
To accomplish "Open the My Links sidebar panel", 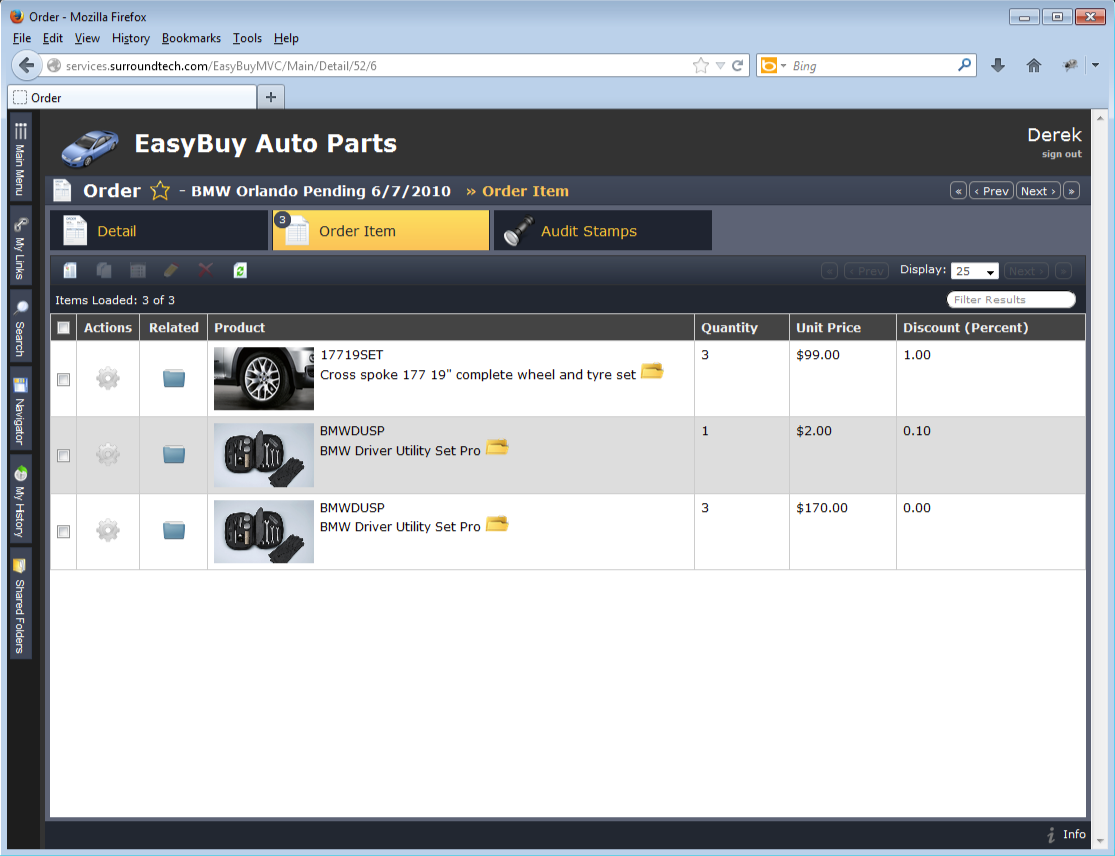I will pos(21,247).
